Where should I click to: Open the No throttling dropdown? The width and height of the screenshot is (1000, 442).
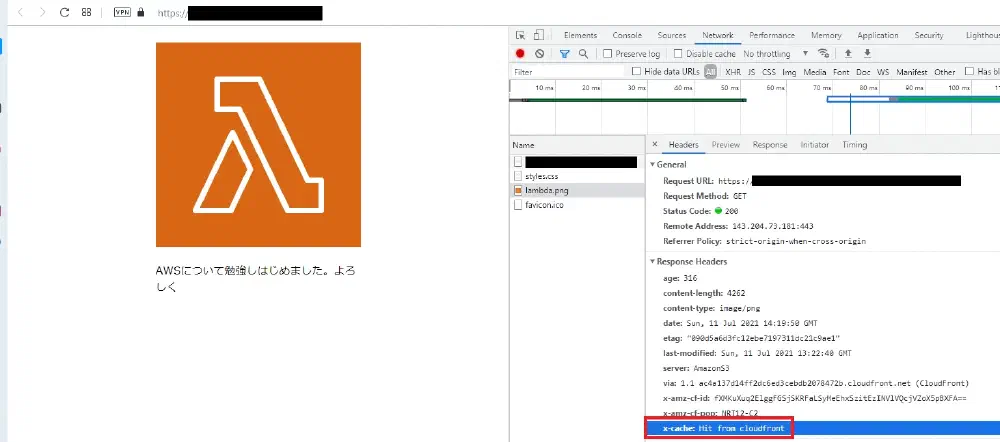coord(776,54)
